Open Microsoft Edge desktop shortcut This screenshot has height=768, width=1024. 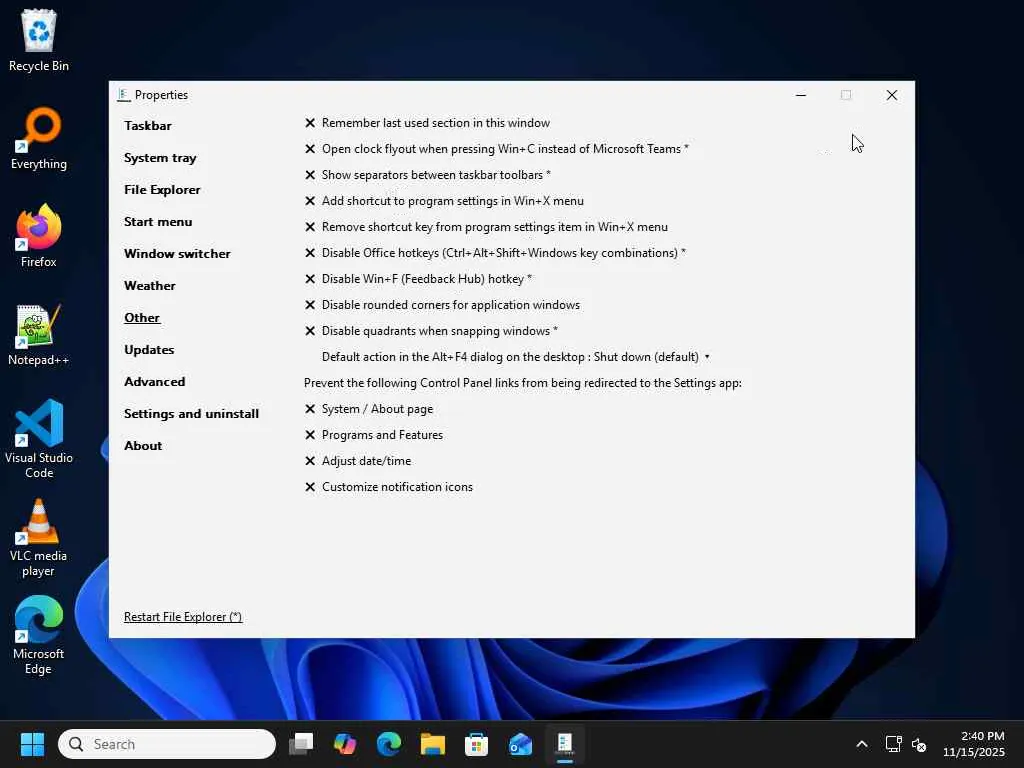(39, 636)
